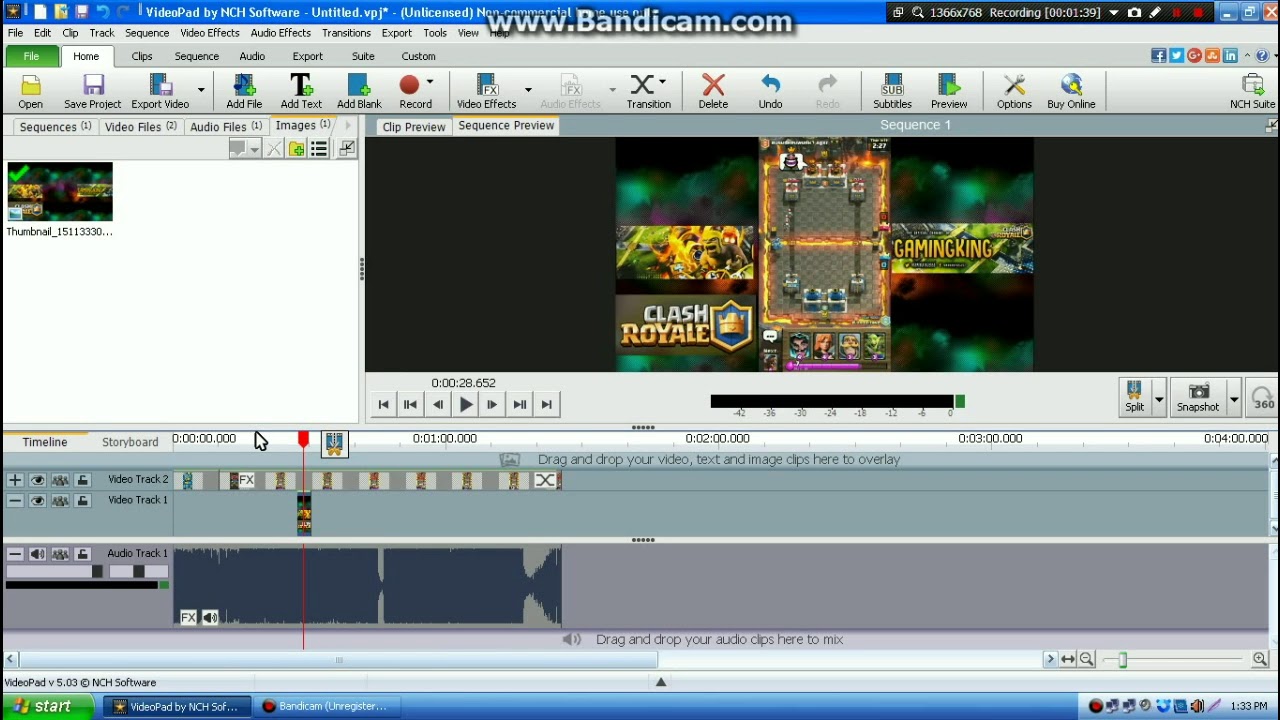The image size is (1280, 720).
Task: Step to next frame
Action: (492, 404)
